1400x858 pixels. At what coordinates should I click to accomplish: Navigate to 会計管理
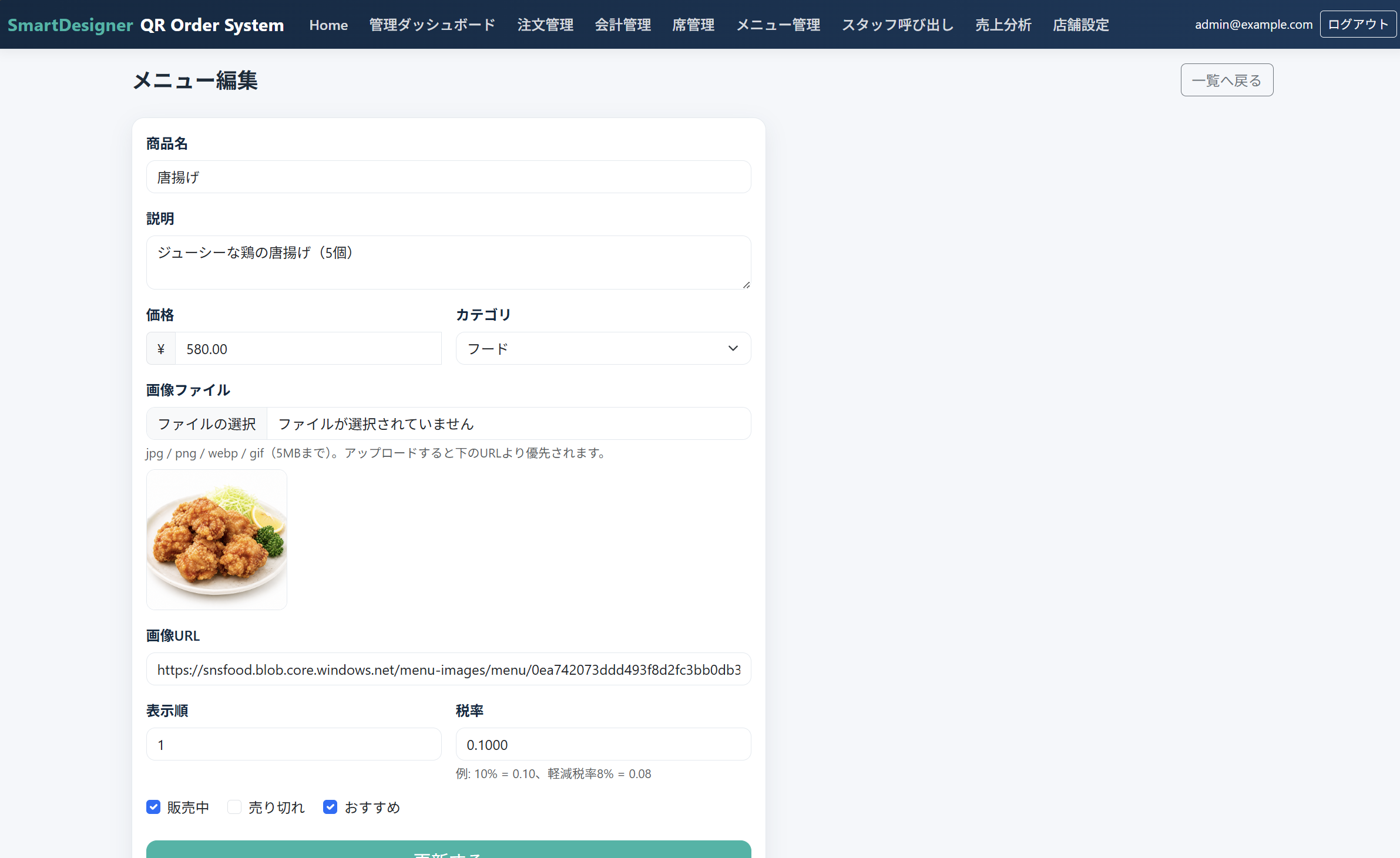(623, 25)
